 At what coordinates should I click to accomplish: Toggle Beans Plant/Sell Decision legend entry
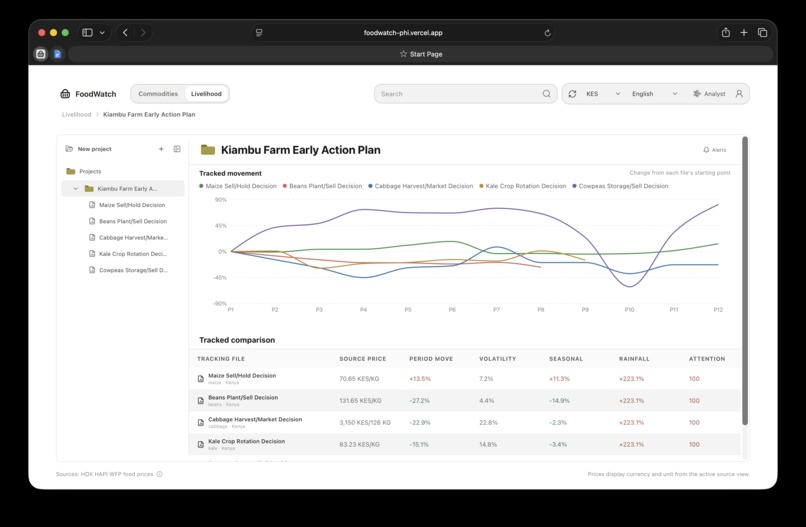click(322, 186)
